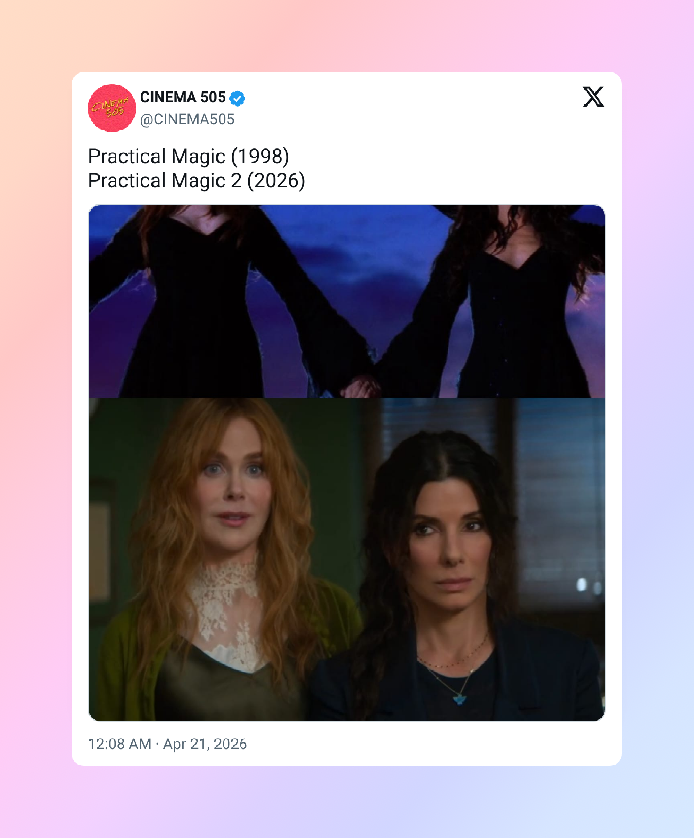Select the 'Practical Magic 2 (2026)' text line

click(x=196, y=181)
